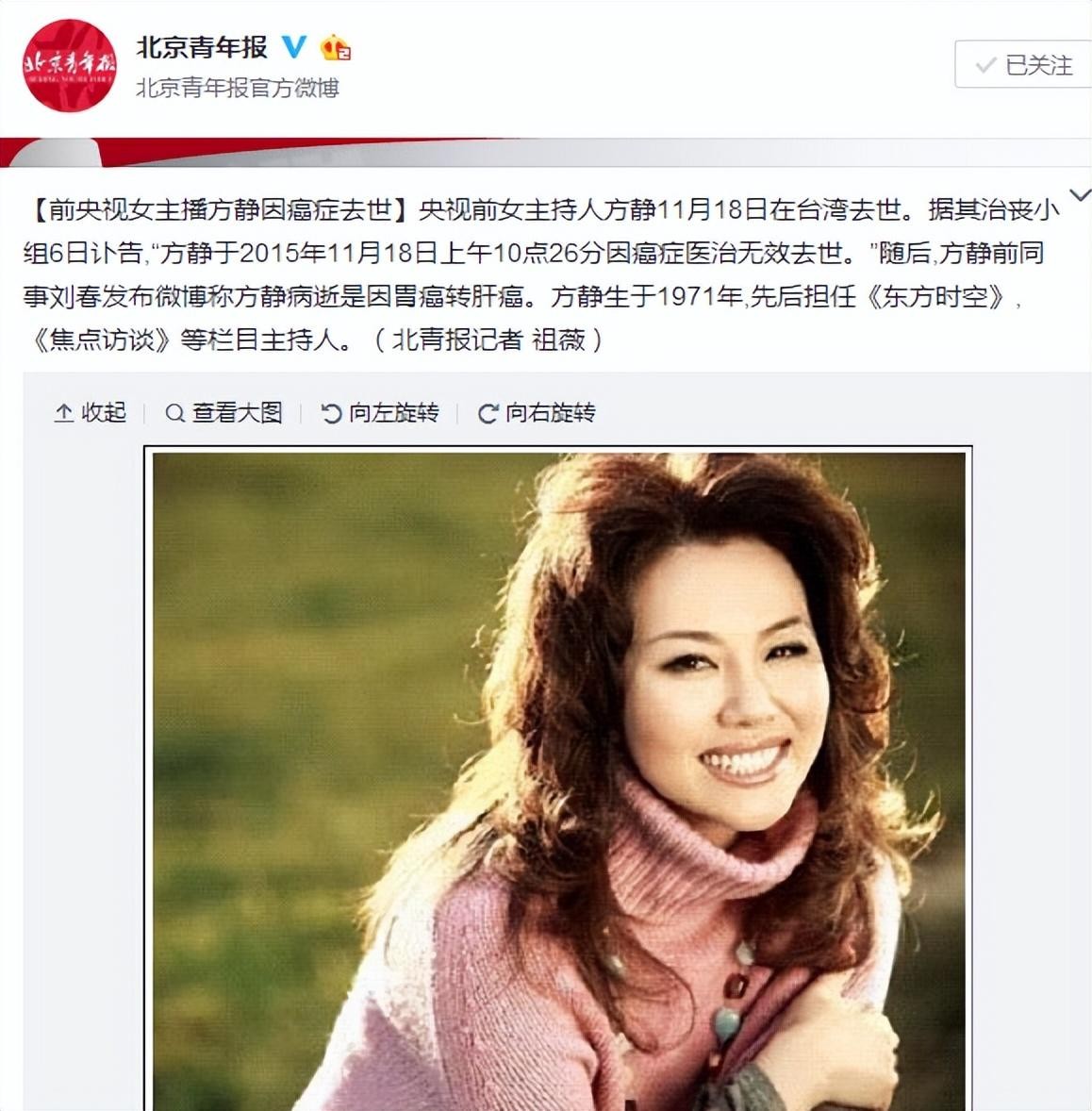The width and height of the screenshot is (1092, 1111).
Task: Toggle the 已关注 follow button
Action: 1023,64
